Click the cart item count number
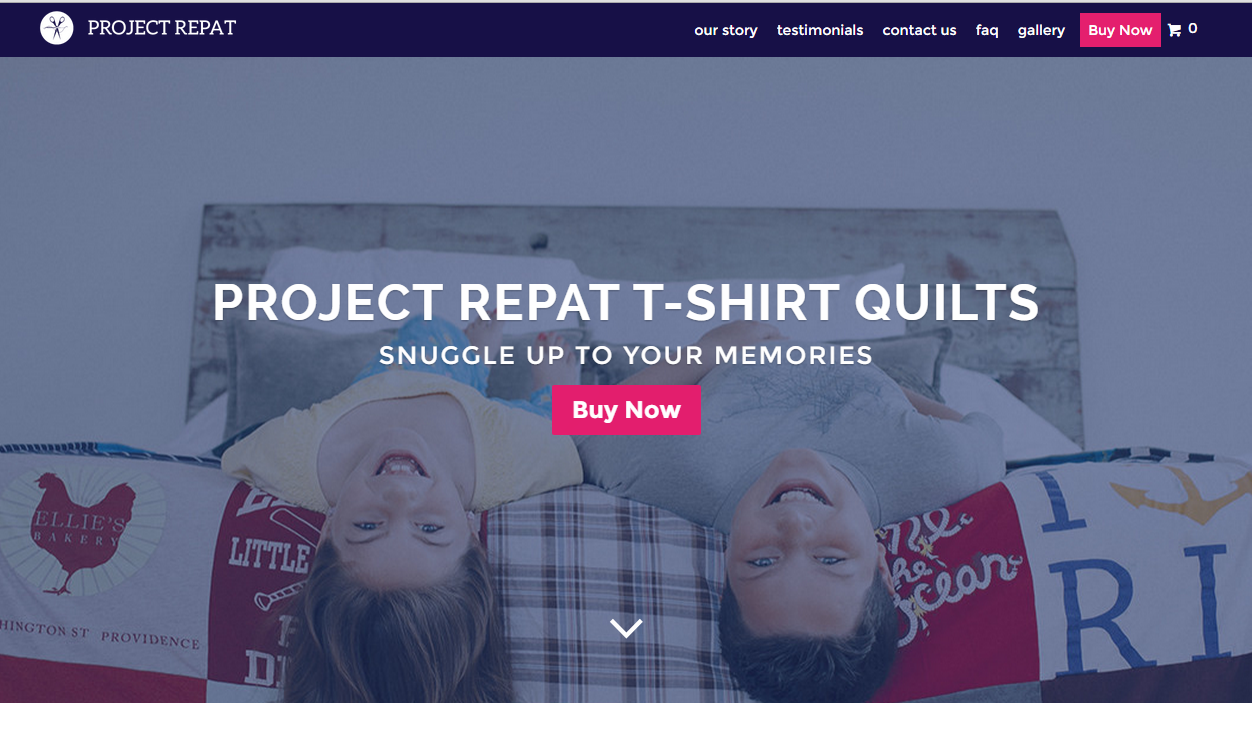 [x=1192, y=29]
